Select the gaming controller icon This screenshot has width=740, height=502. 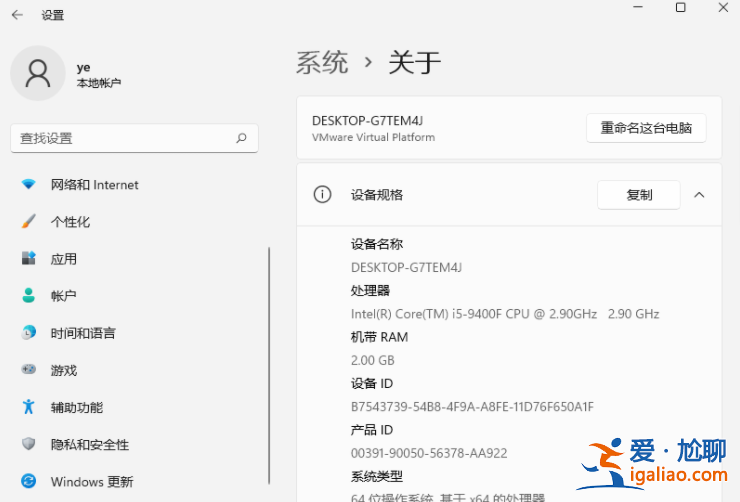click(x=28, y=369)
